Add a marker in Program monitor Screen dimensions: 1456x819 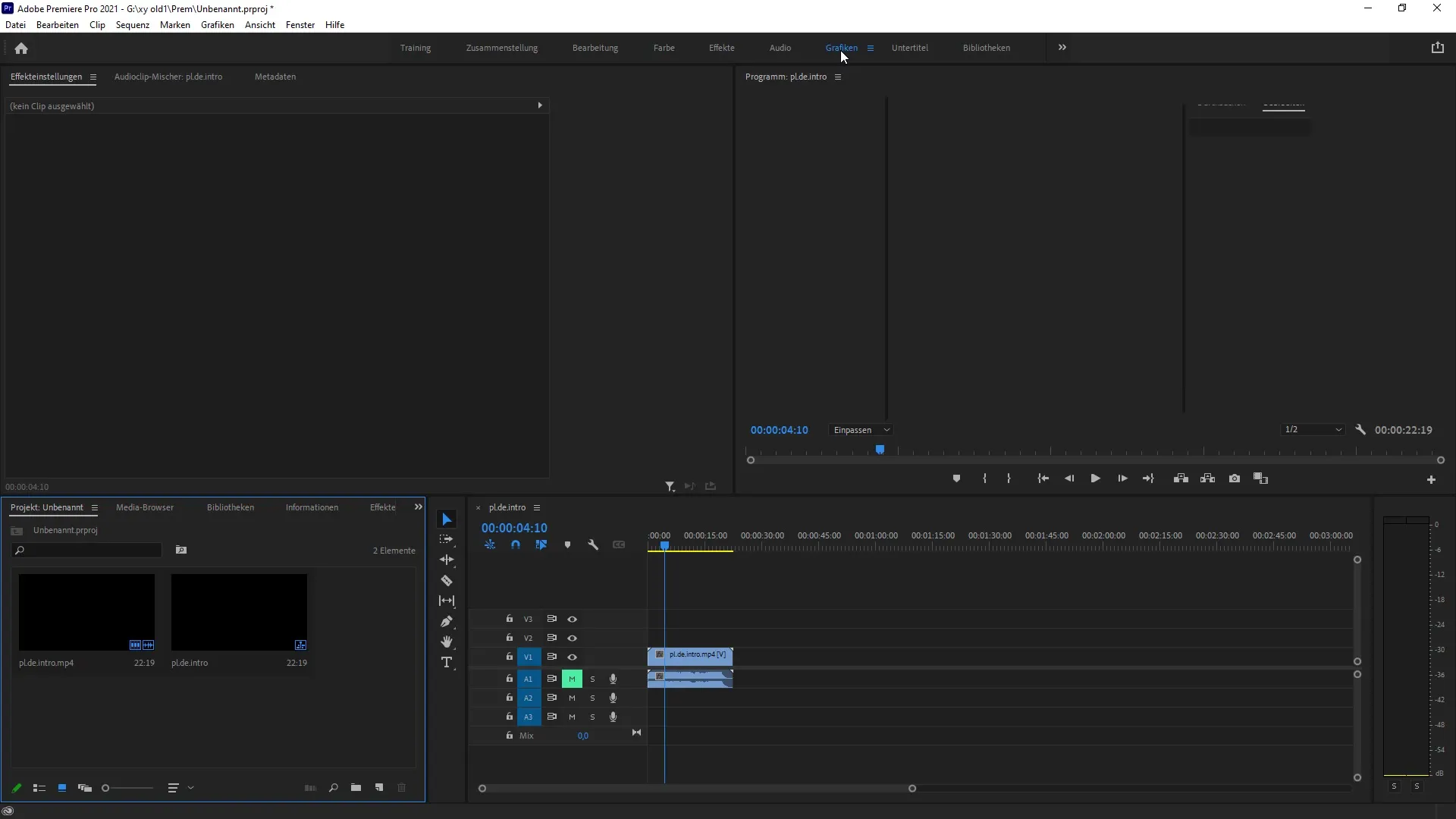click(x=956, y=479)
